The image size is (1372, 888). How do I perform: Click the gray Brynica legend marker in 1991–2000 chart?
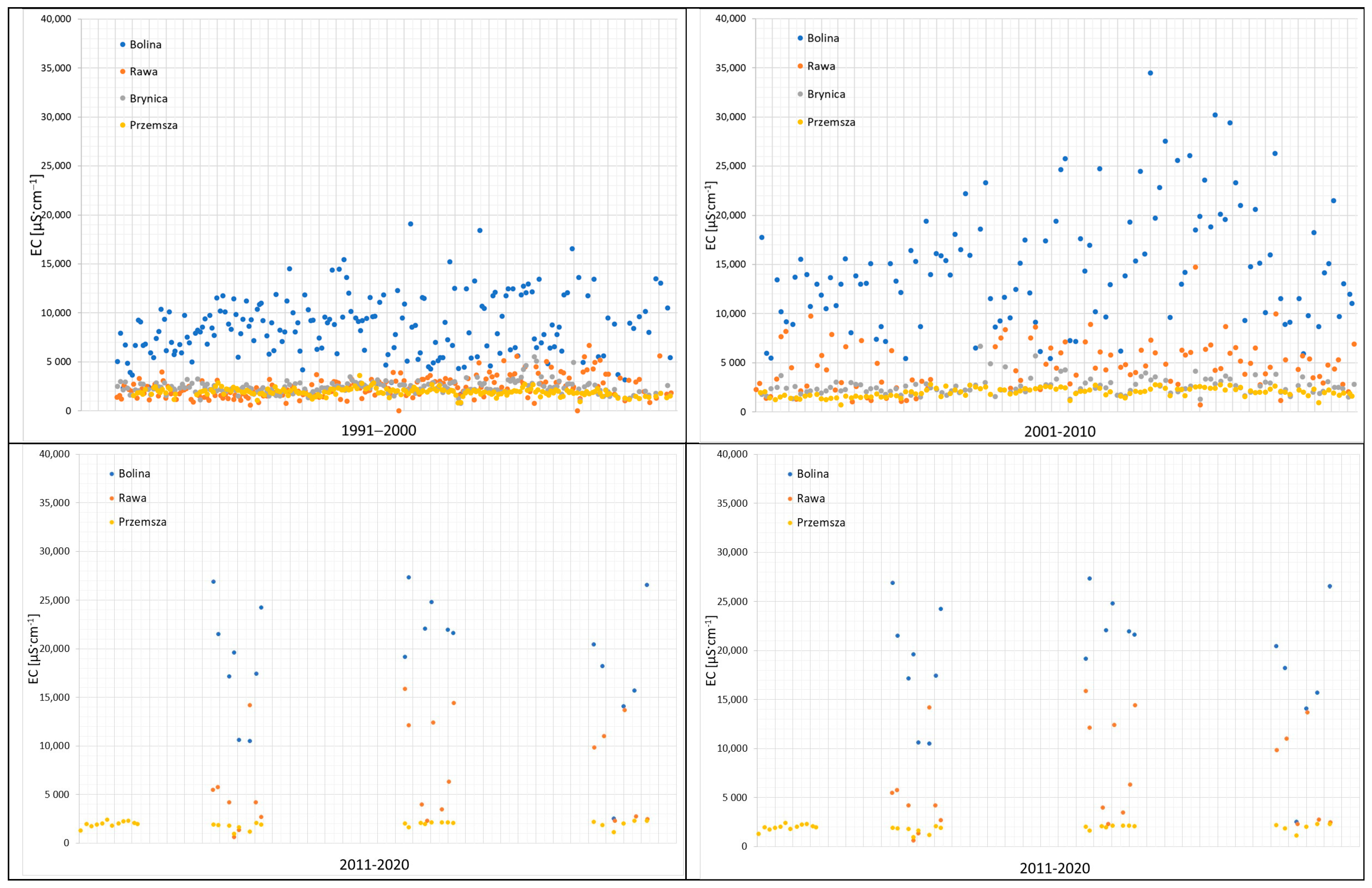pyautogui.click(x=122, y=99)
